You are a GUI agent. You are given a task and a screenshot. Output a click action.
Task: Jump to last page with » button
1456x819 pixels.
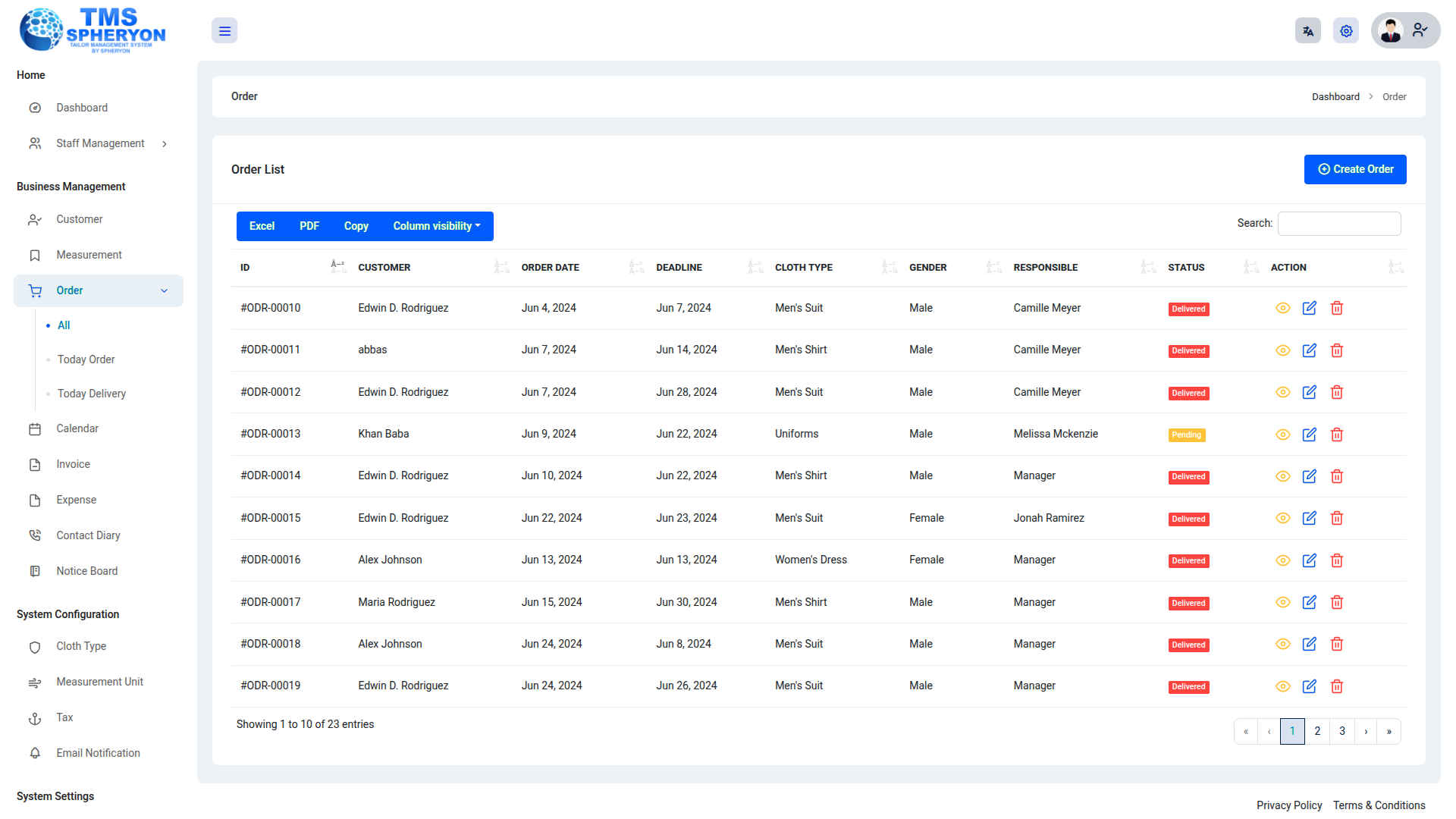click(x=1389, y=731)
